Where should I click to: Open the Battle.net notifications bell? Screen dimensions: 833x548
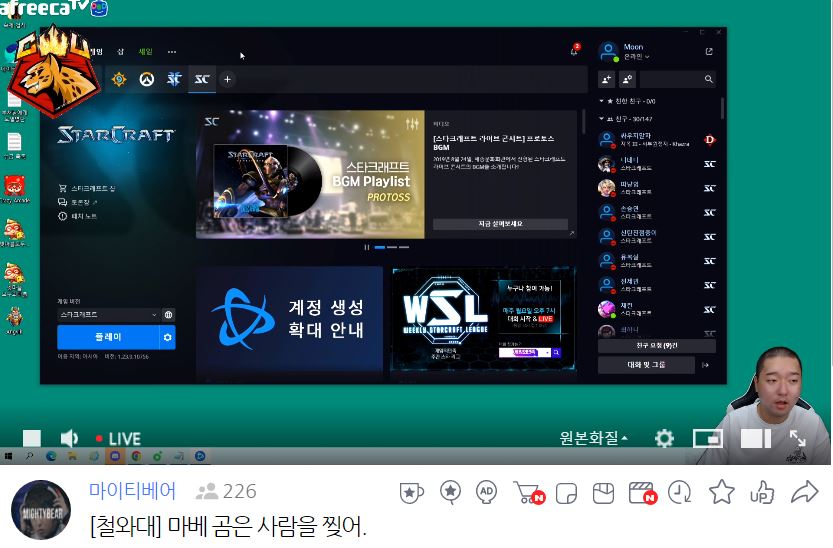pyautogui.click(x=574, y=50)
